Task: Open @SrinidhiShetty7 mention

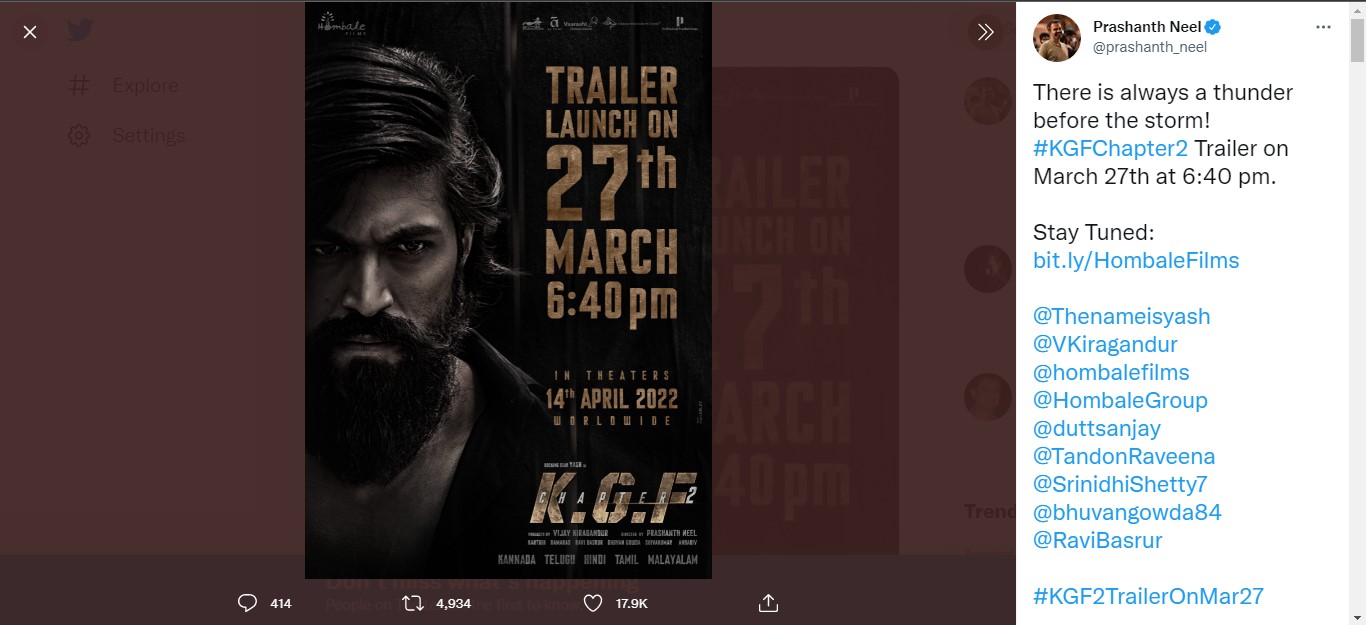Action: [x=1121, y=484]
